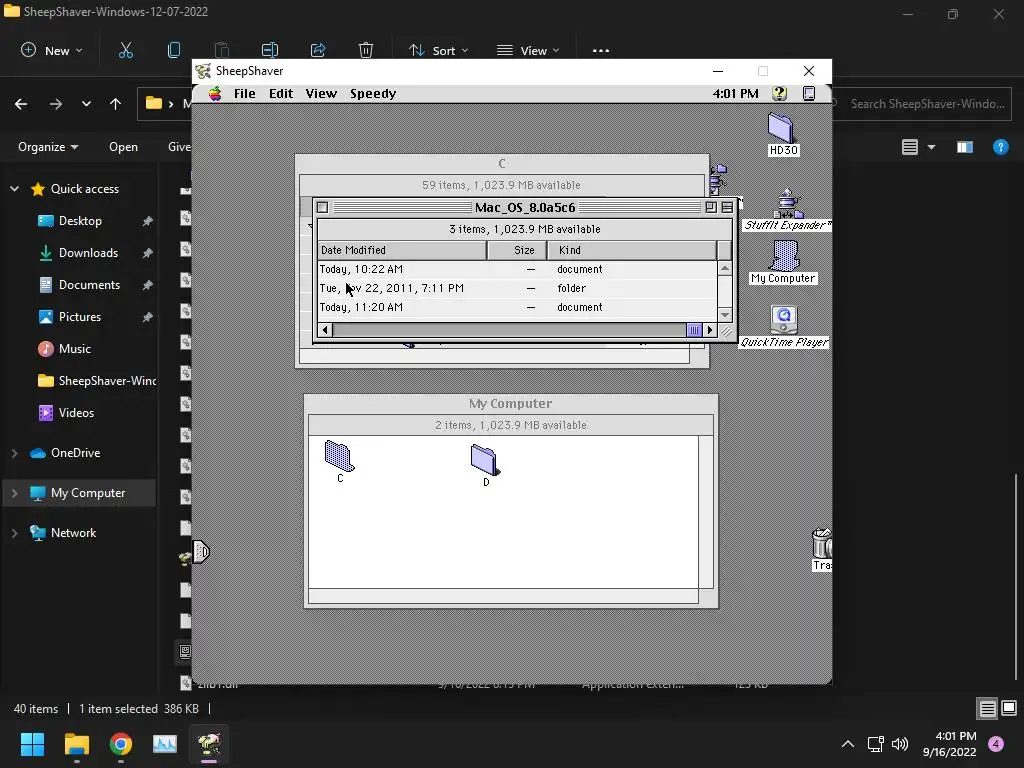The width and height of the screenshot is (1024, 768).
Task: Click the Share icon in Explorer toolbar
Action: (318, 50)
